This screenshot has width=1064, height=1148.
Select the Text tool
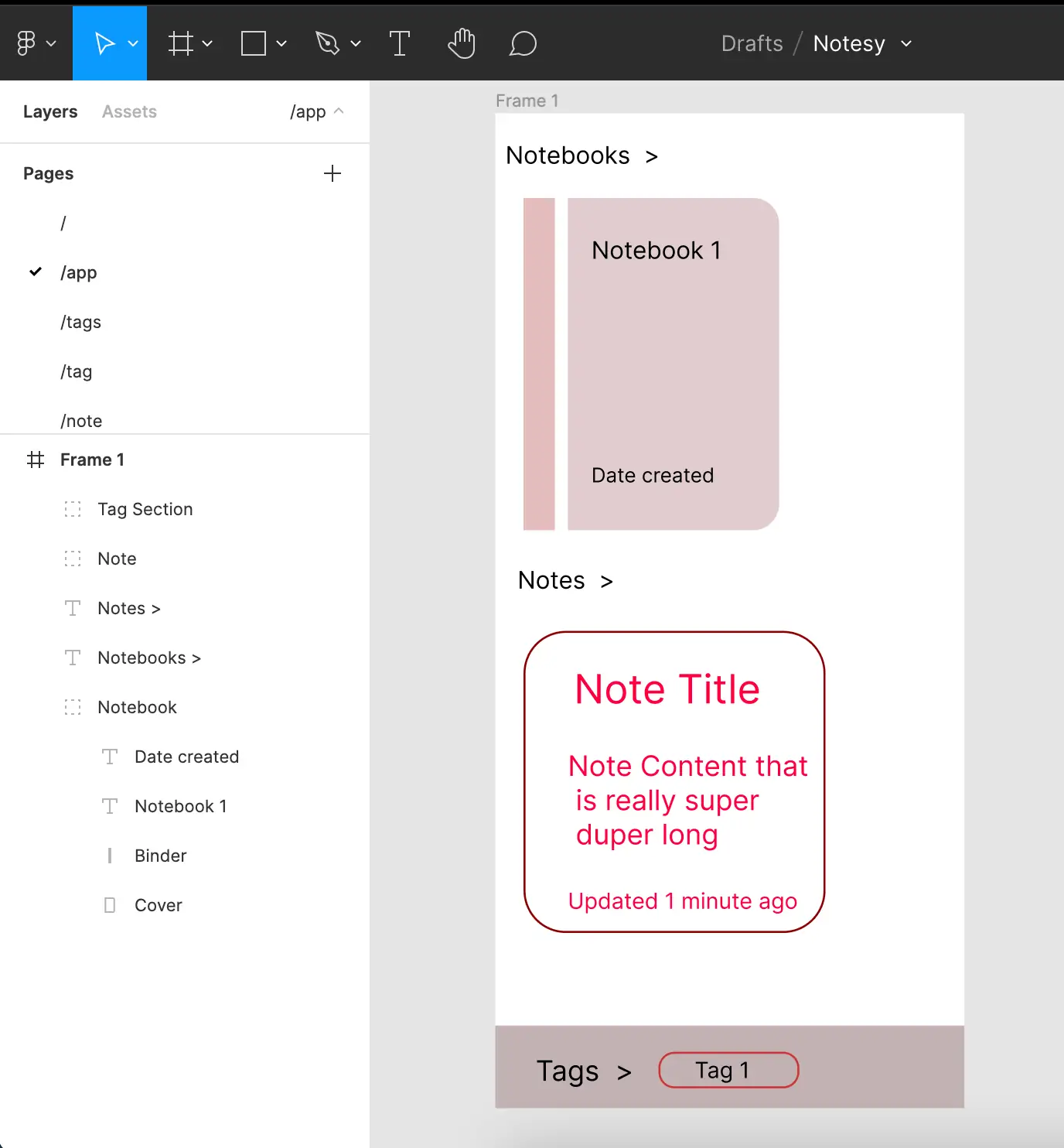399,43
